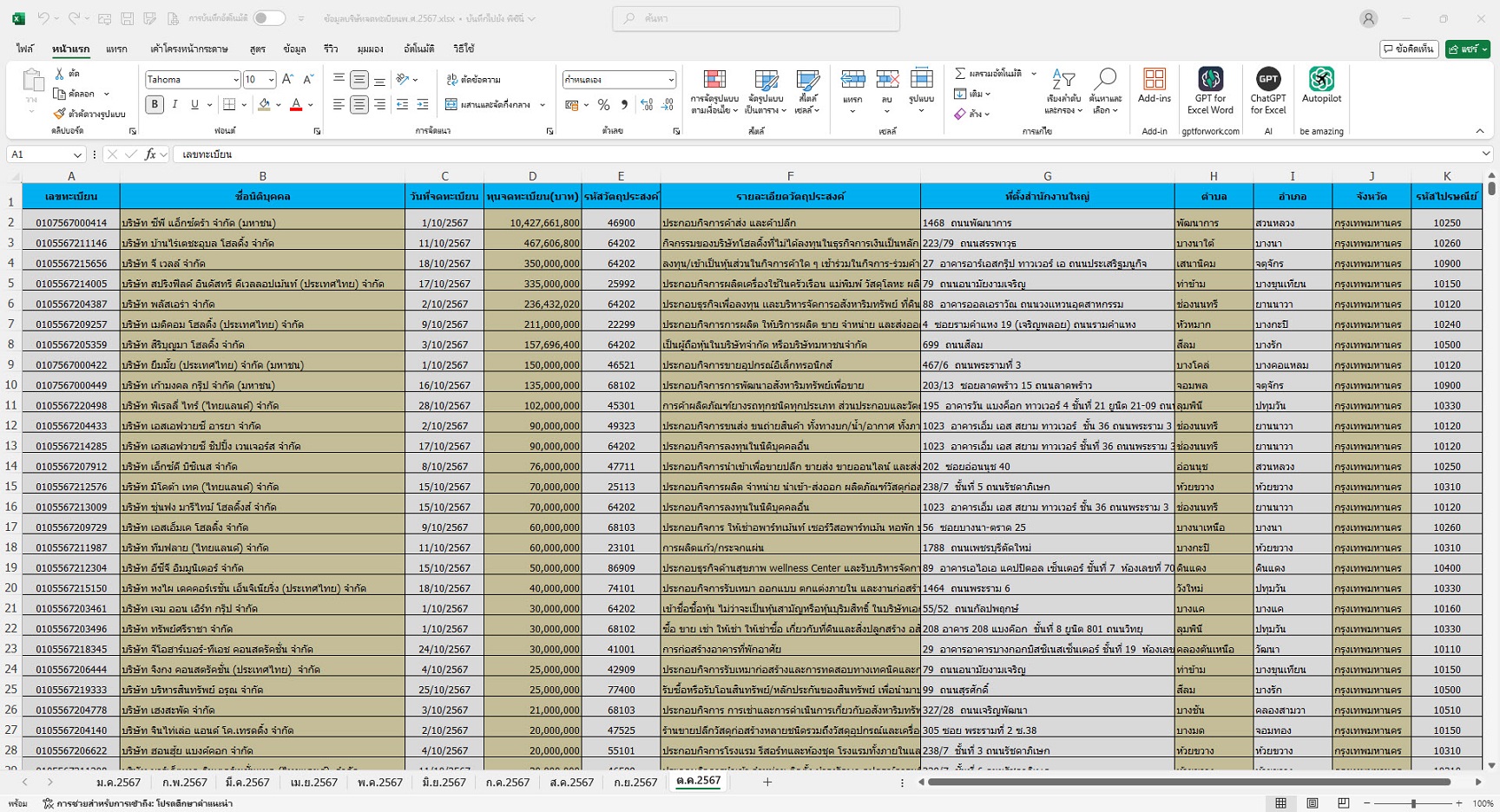
Task: Open the Tahoma font name dropdown
Action: tap(235, 80)
